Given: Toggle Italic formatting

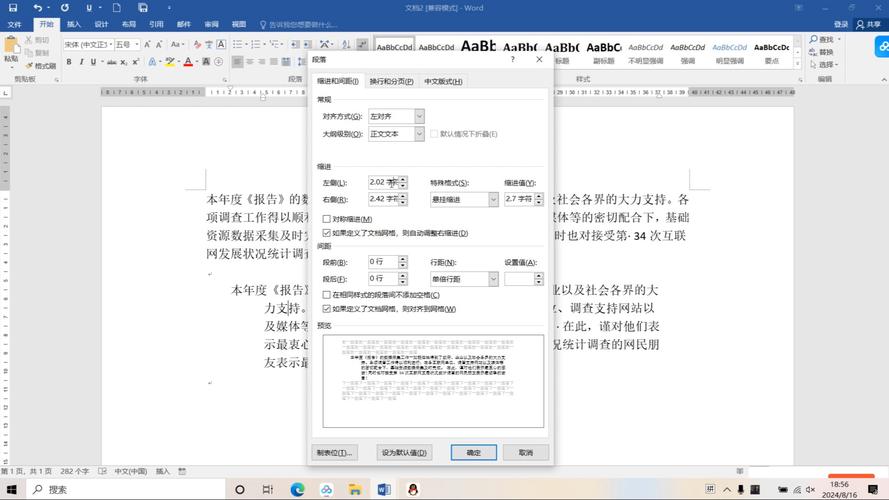Looking at the screenshot, I should click(81, 62).
